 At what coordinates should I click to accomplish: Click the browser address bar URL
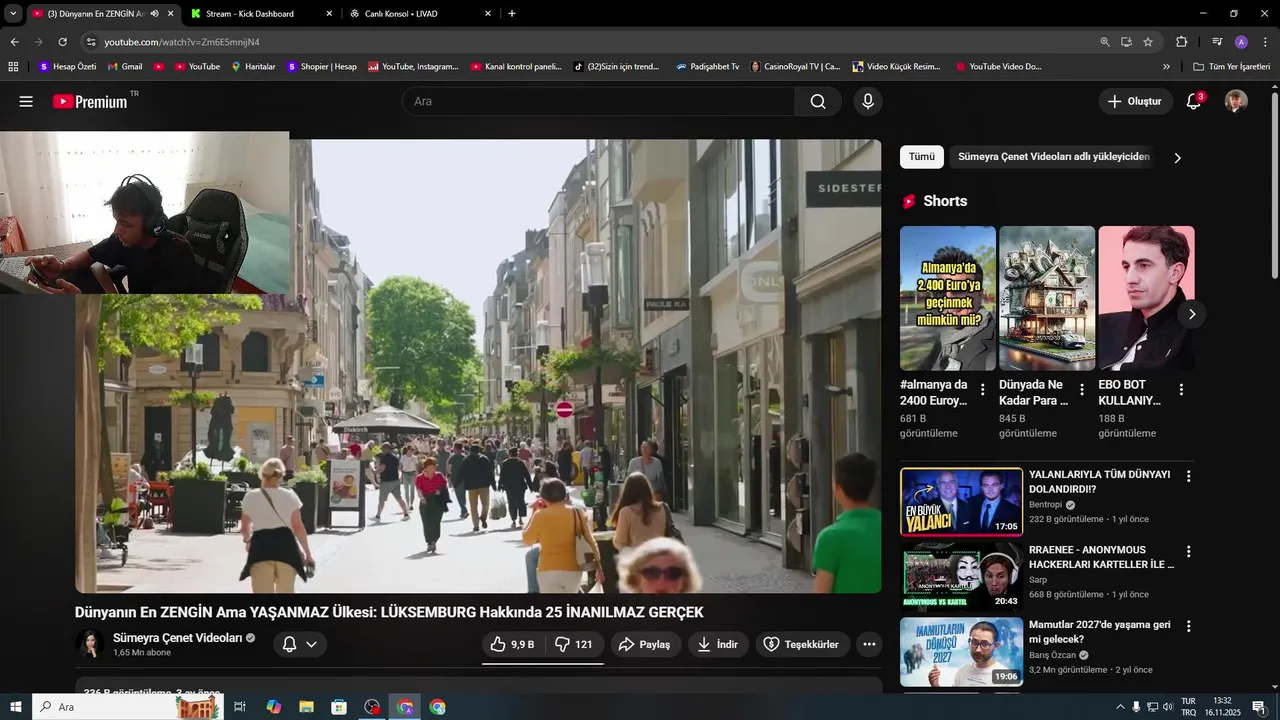pyautogui.click(x=182, y=42)
